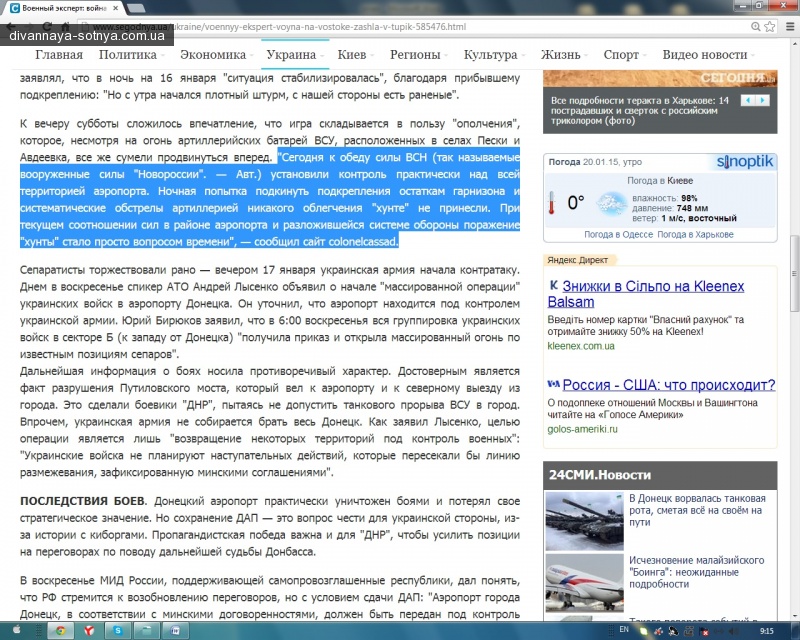Click the EN language indicator in the system tray
The height and width of the screenshot is (640, 800).
tap(624, 631)
